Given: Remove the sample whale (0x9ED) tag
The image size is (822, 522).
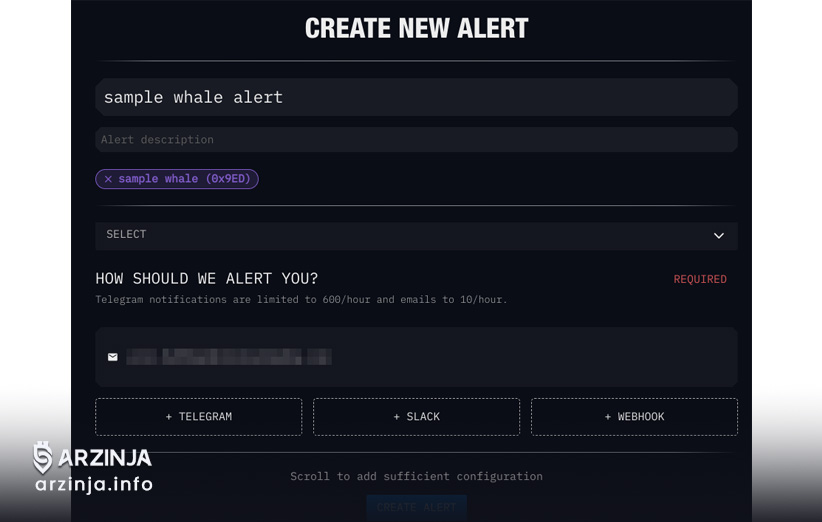Looking at the screenshot, I should pyautogui.click(x=108, y=179).
